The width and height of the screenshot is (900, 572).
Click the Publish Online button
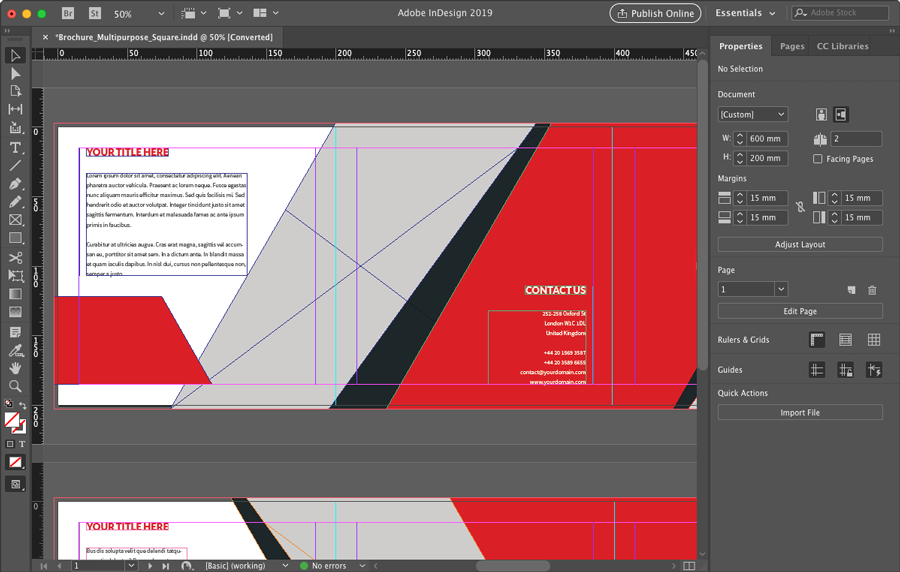[655, 14]
